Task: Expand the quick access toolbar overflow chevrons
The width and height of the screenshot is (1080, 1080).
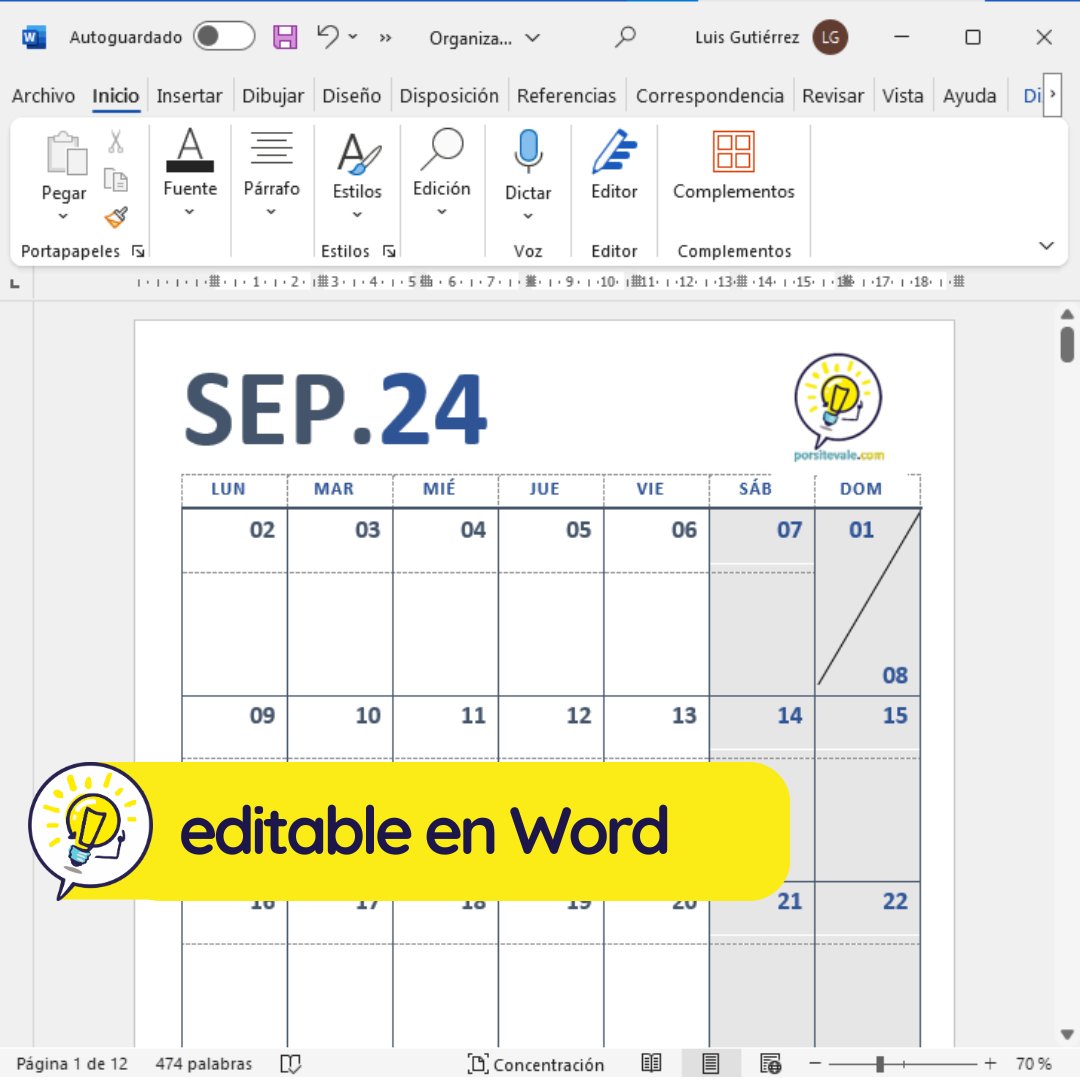Action: pyautogui.click(x=386, y=38)
